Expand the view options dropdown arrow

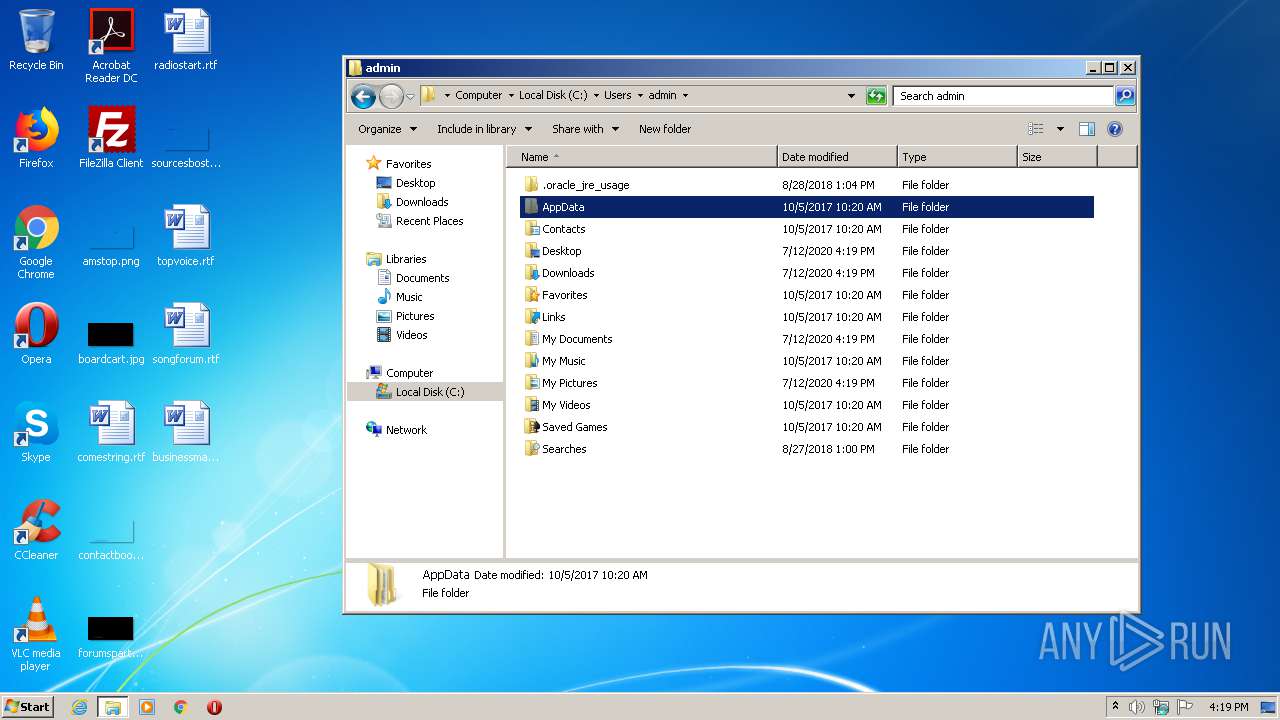point(1060,129)
